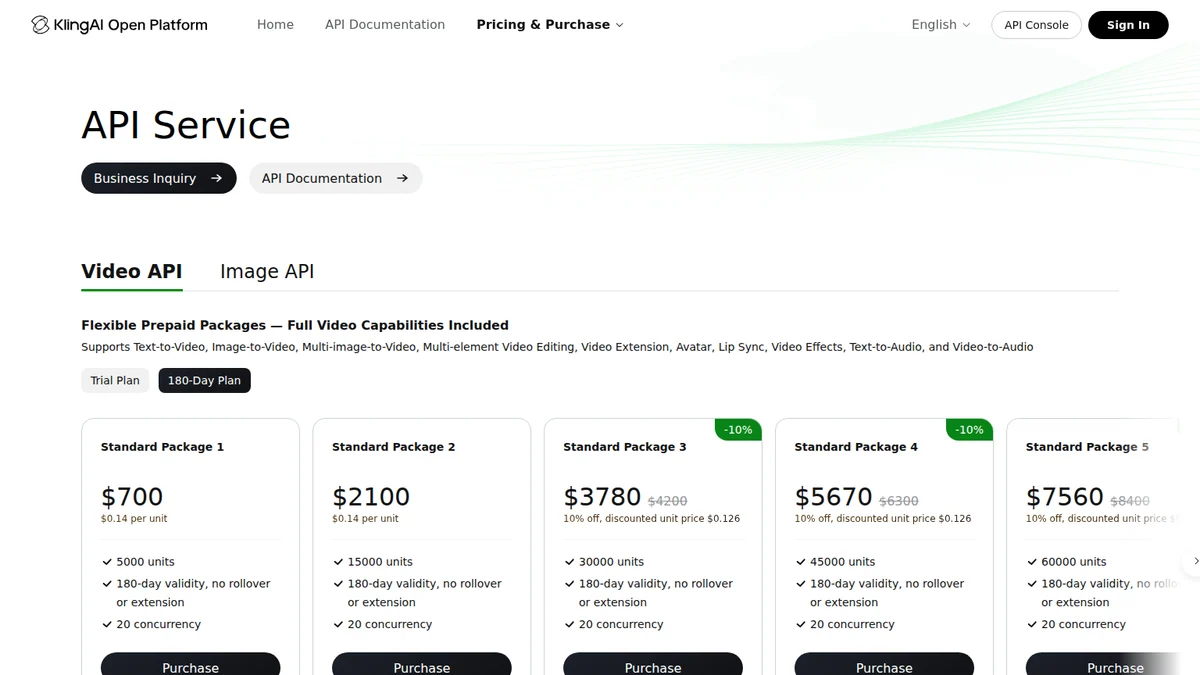Open API Documentation pill button under heading
Screen dimensions: 1200x675
pyautogui.click(x=335, y=178)
